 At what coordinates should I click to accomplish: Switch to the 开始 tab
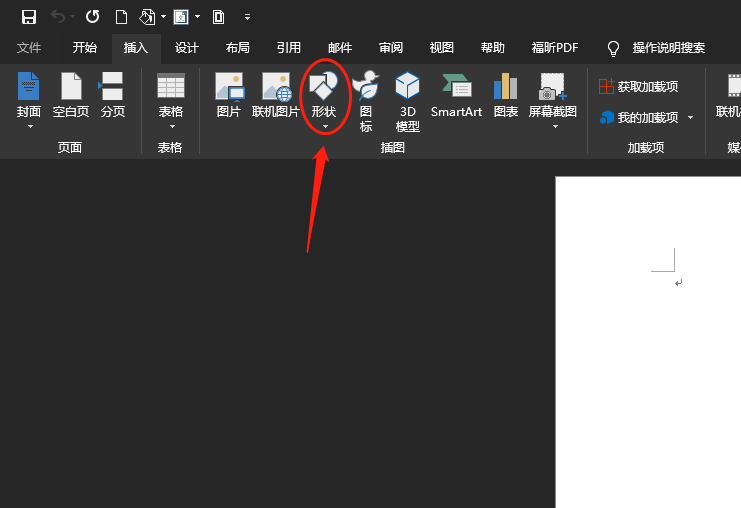click(x=85, y=48)
